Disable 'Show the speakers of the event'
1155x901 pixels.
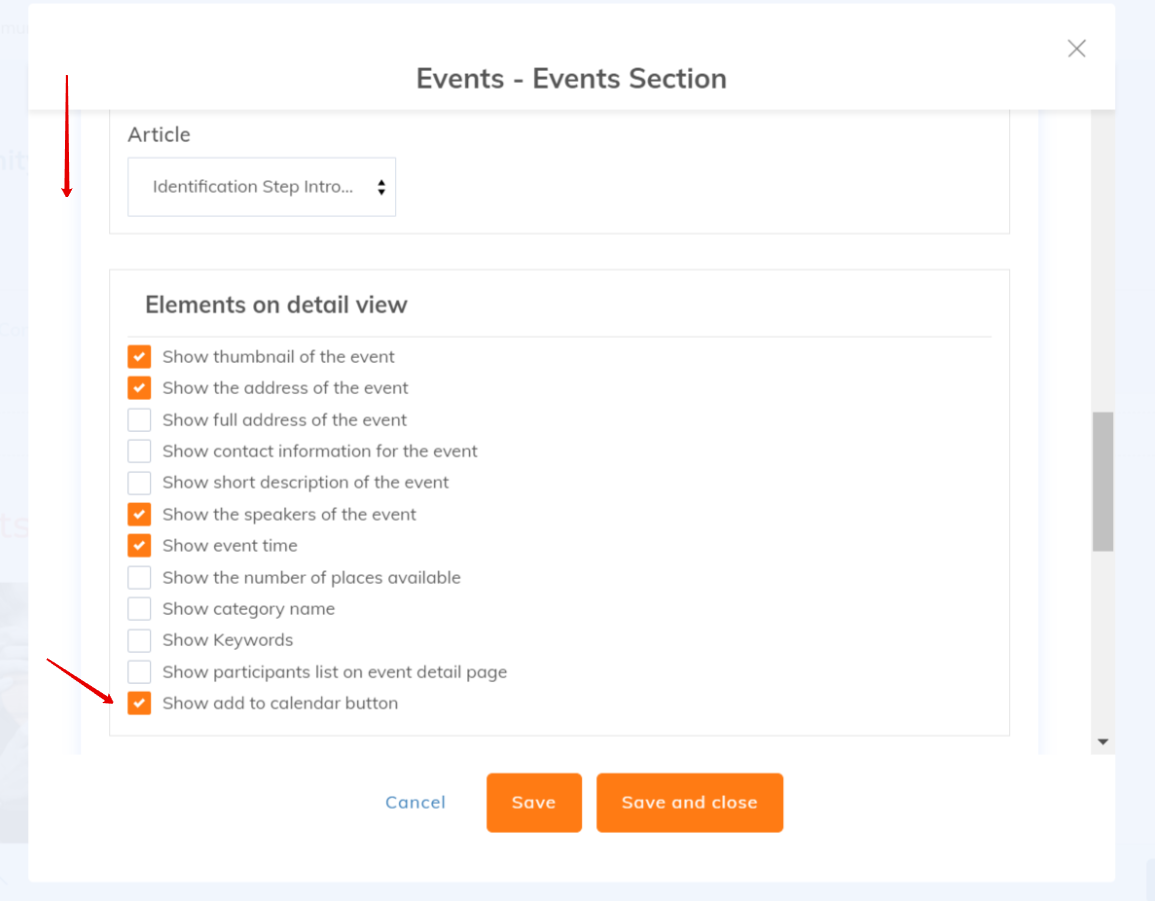point(138,514)
